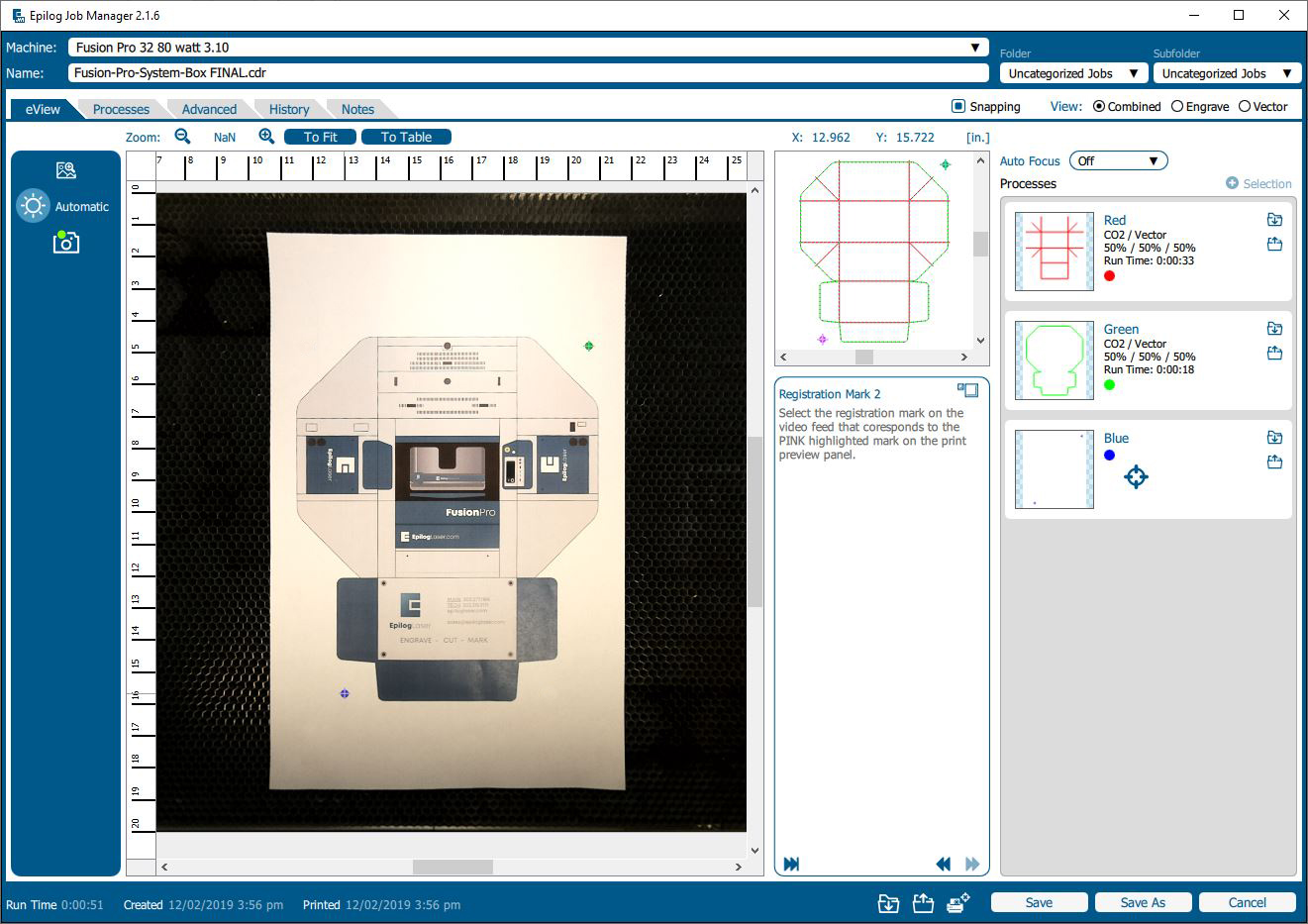Expand the Registration Mark 2 panel
1308x924 pixels.
coord(968,390)
